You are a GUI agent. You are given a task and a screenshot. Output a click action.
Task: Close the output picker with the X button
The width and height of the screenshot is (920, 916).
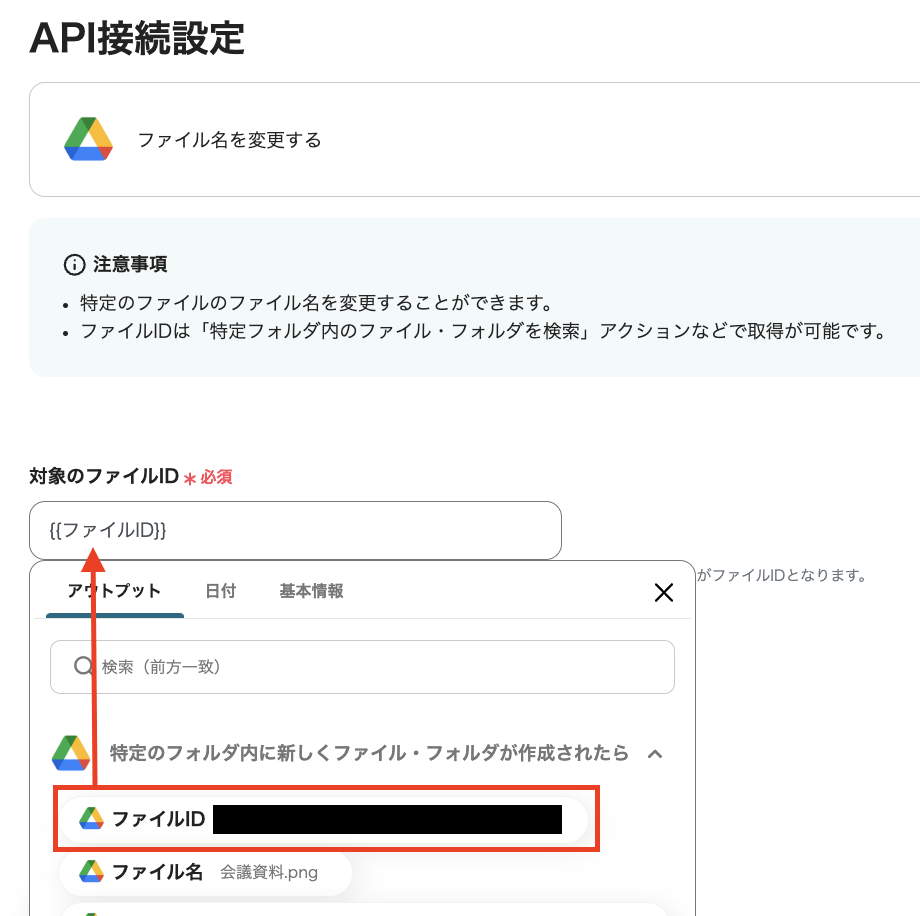click(664, 592)
